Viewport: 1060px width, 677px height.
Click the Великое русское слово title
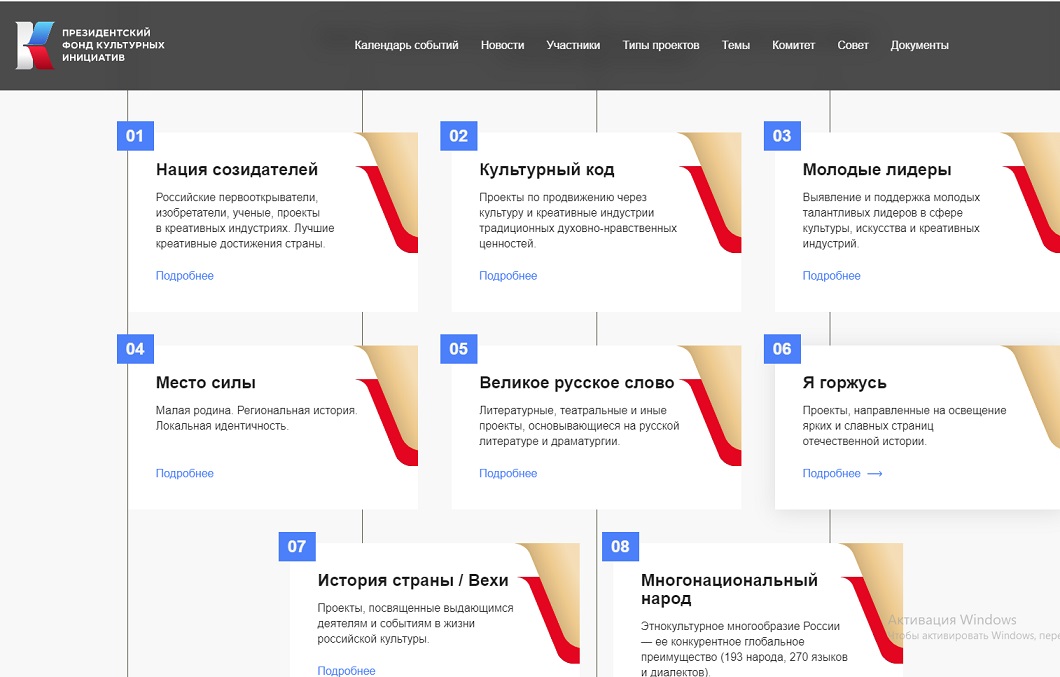click(577, 383)
